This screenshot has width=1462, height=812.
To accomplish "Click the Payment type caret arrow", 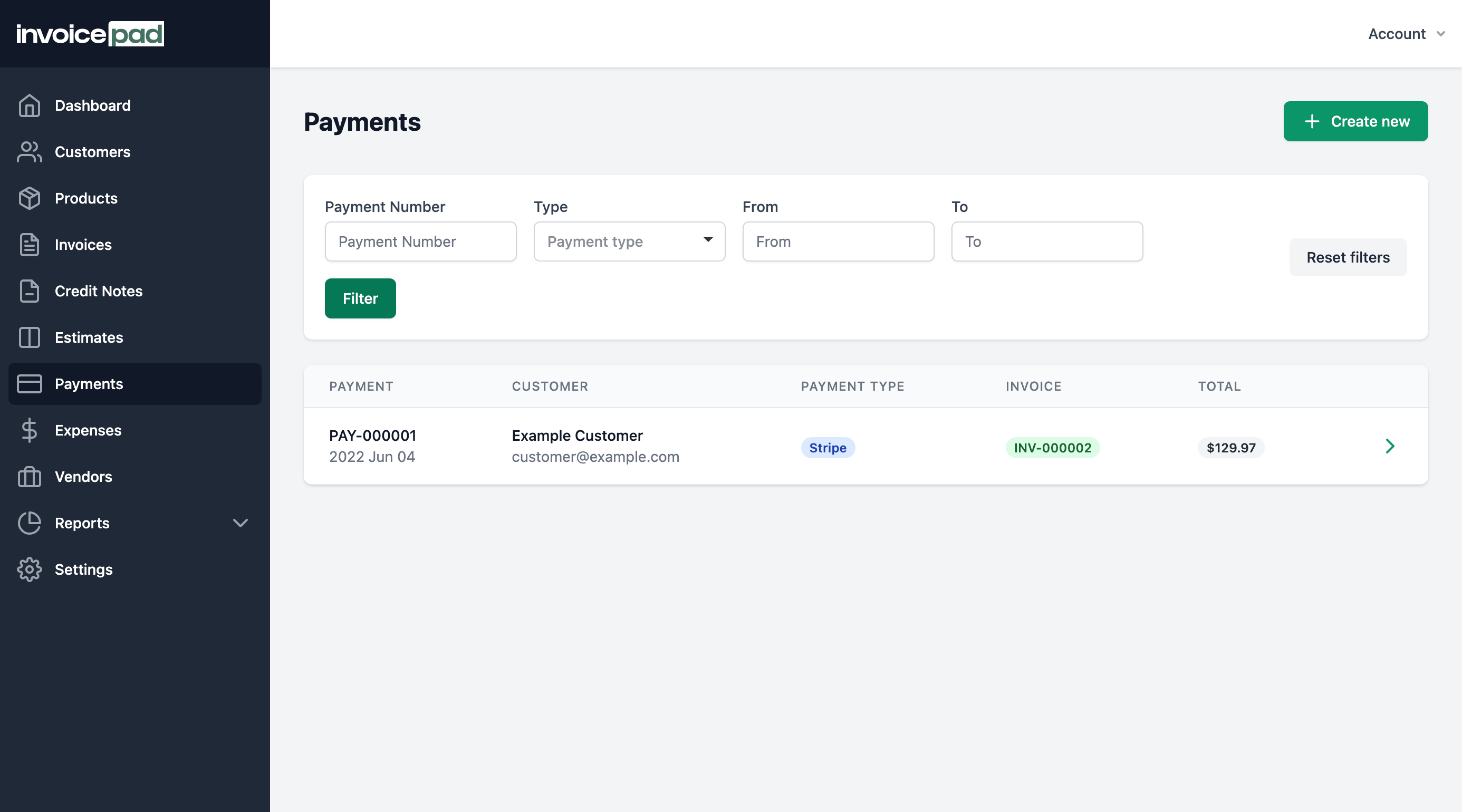I will (x=708, y=239).
